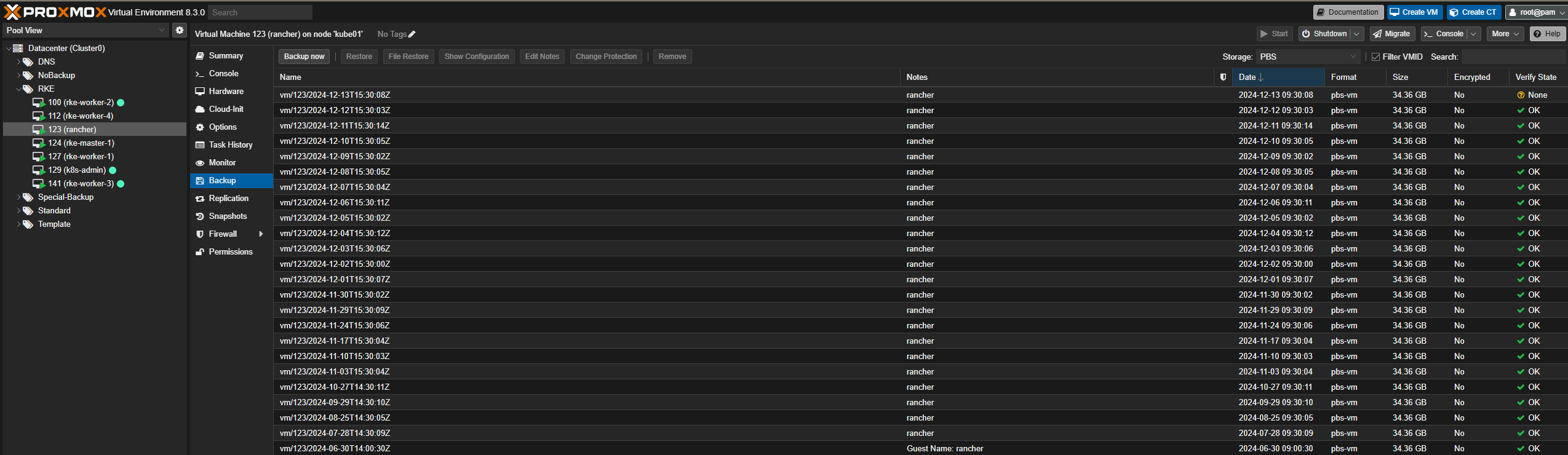Click the backup Search input field
Screen dimensions: 1568x455
point(1512,57)
